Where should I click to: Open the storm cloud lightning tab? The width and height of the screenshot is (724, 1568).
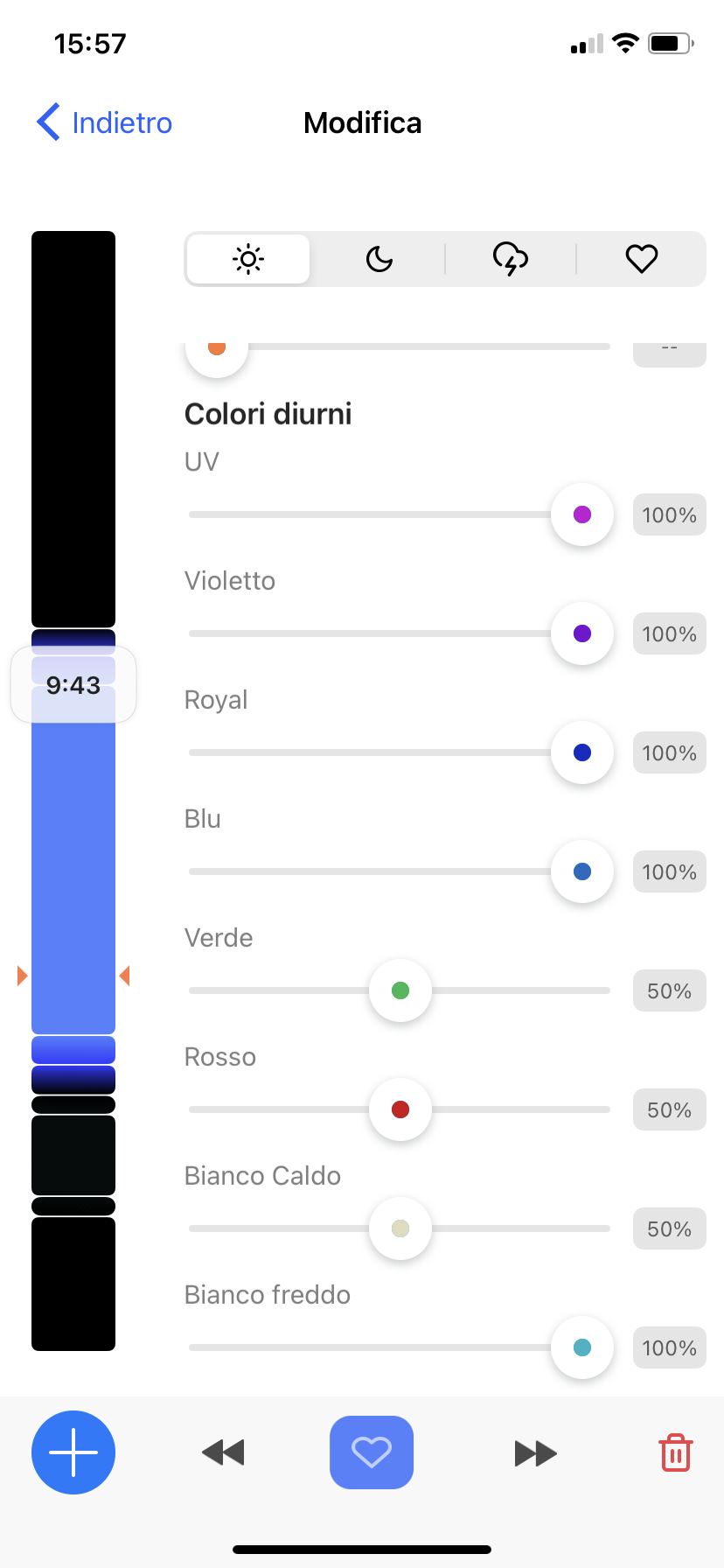pos(511,259)
